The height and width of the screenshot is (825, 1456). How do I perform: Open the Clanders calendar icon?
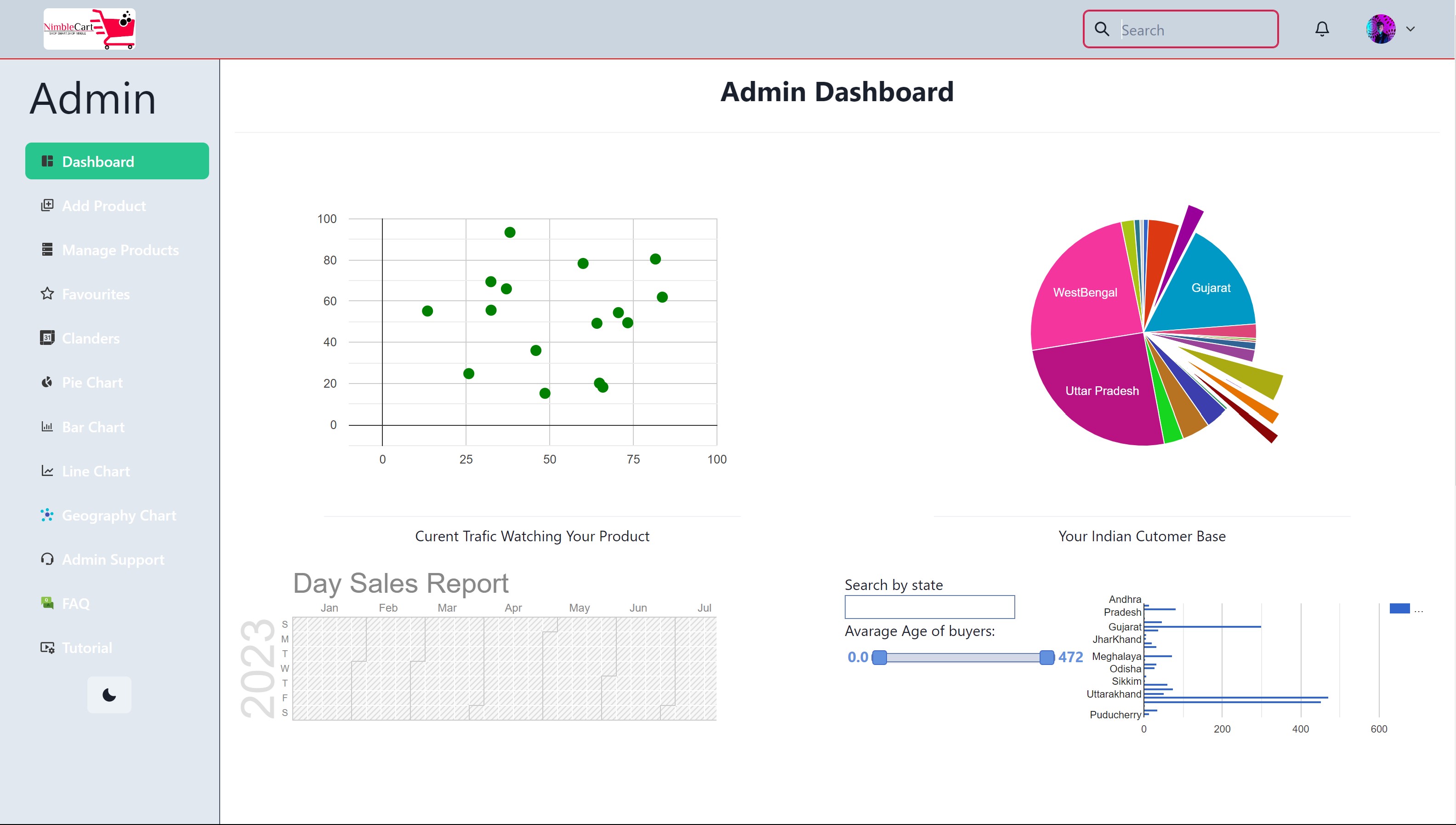pos(48,338)
